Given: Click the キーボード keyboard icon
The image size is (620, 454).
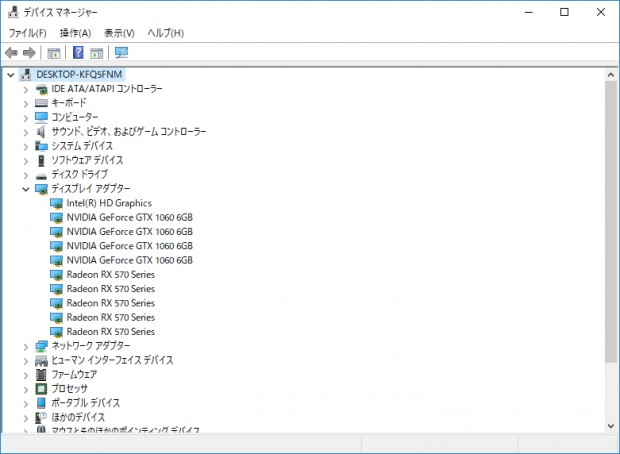Looking at the screenshot, I should coord(41,103).
